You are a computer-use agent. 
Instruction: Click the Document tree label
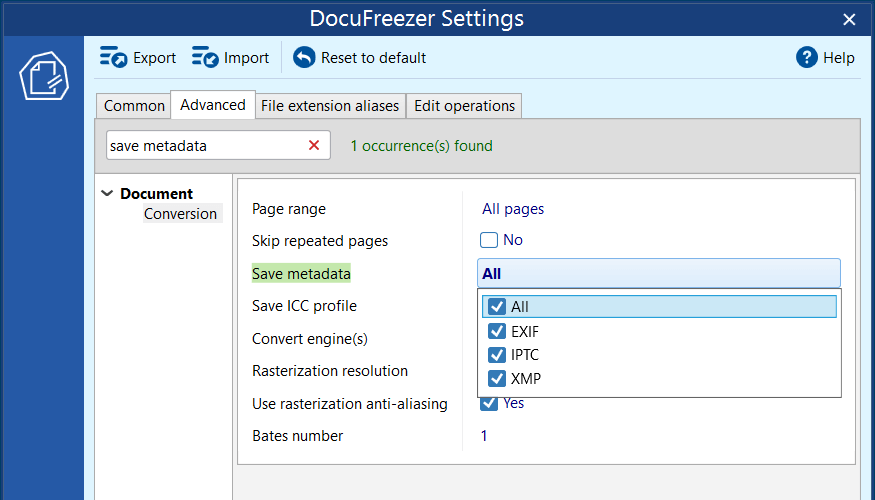[x=156, y=194]
